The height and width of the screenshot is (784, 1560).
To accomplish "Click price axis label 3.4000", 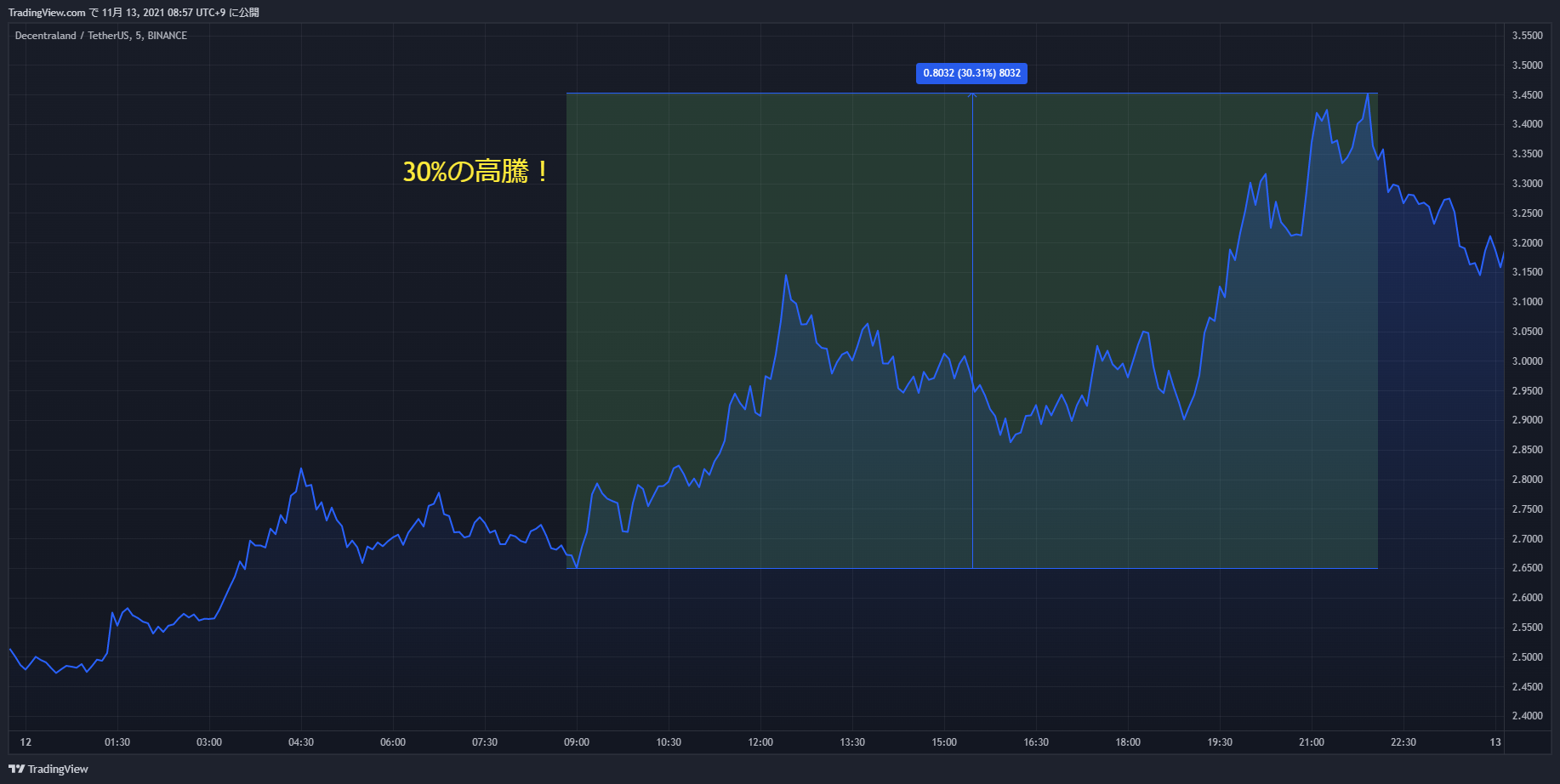I will pyautogui.click(x=1527, y=124).
